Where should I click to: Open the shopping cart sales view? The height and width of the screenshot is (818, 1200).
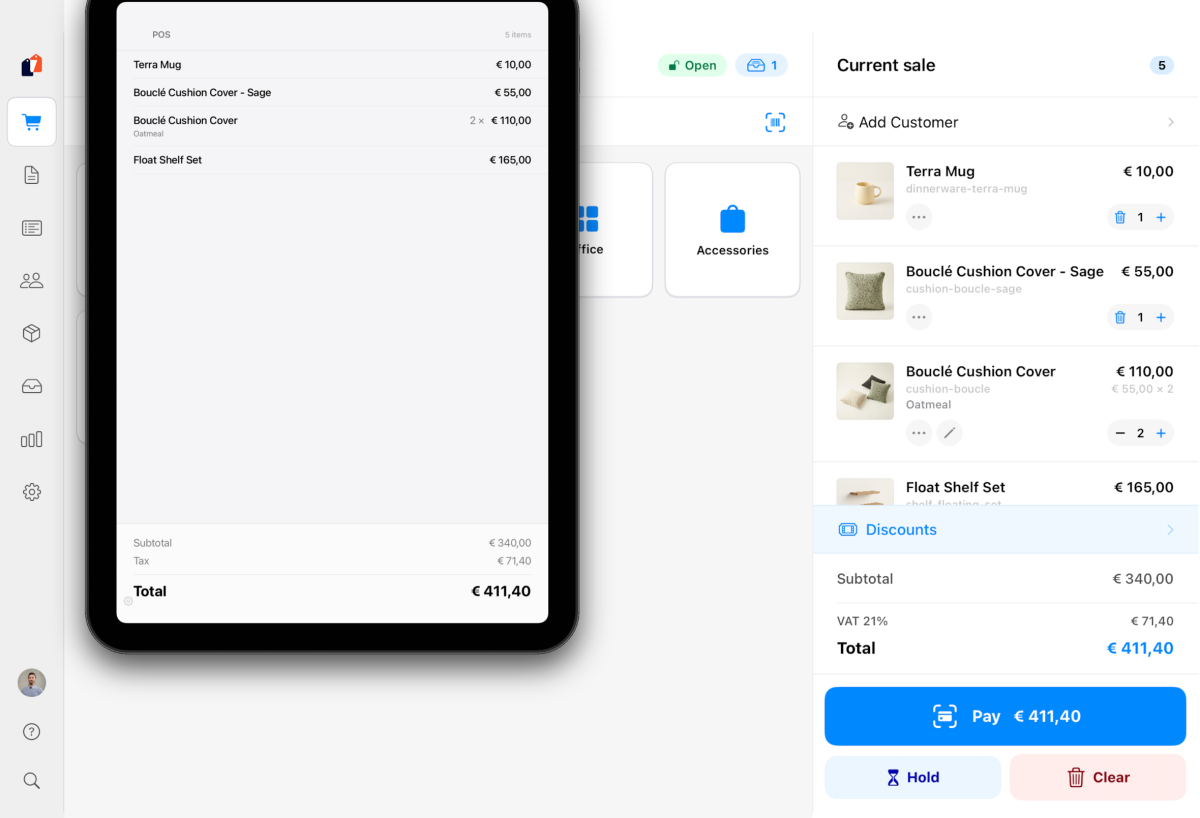(x=32, y=122)
